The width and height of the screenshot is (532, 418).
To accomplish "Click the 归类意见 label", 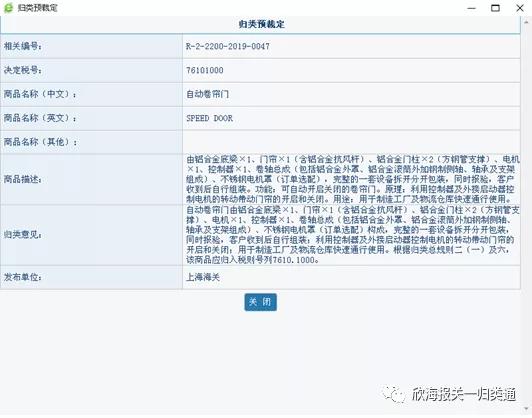I will click(x=22, y=235).
